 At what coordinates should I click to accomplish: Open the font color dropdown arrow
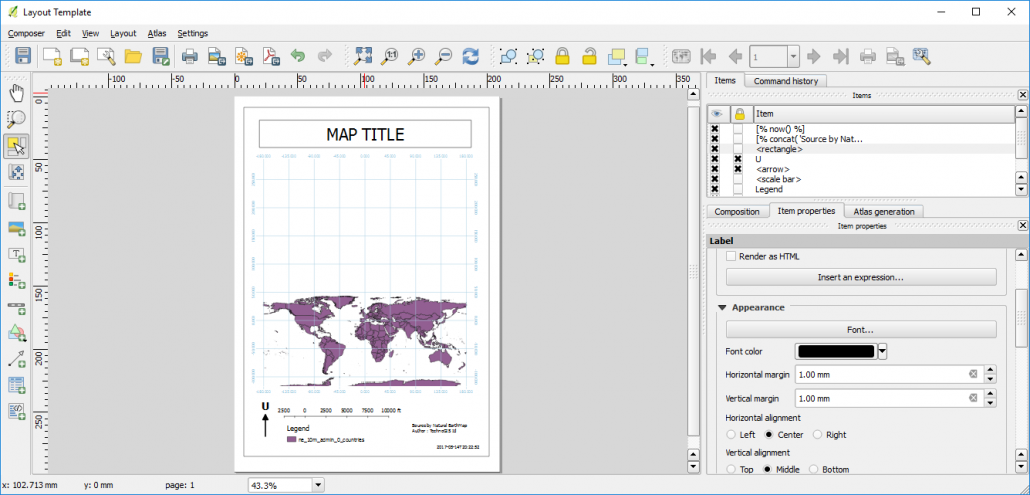[x=883, y=351]
